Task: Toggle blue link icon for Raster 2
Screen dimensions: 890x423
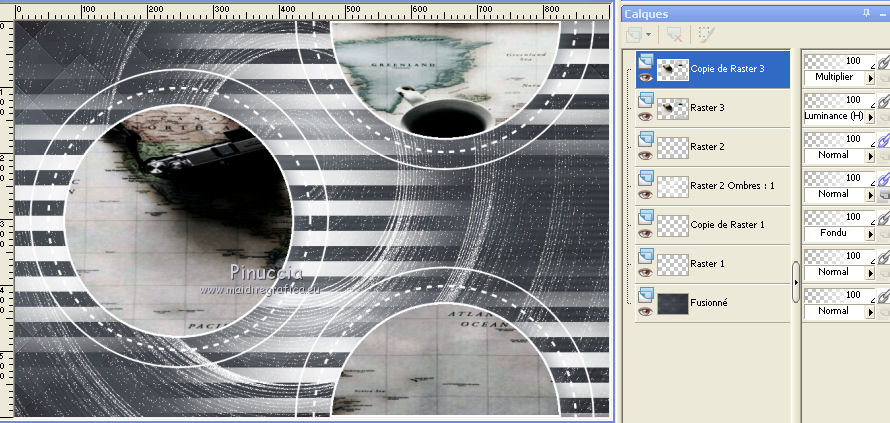Action: tap(883, 141)
